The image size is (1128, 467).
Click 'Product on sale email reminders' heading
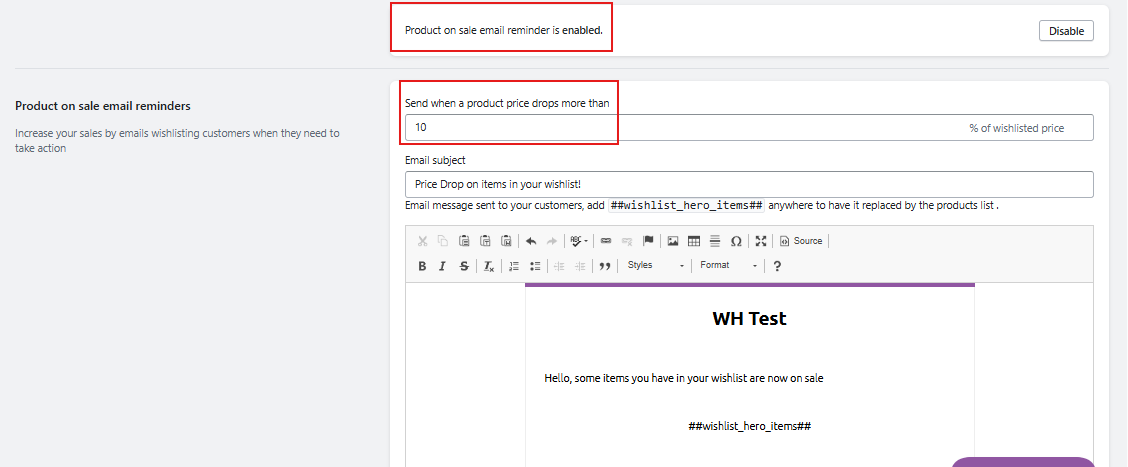[103, 106]
